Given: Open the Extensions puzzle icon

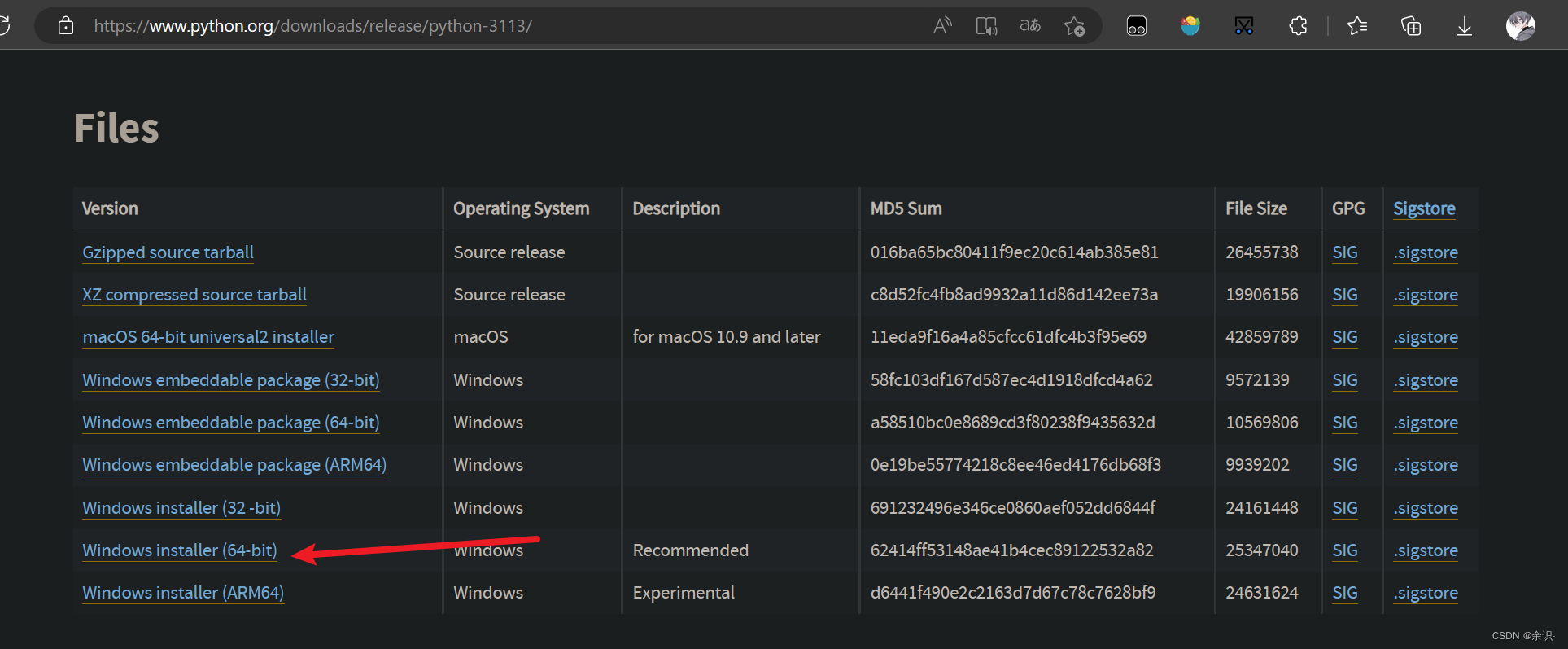Looking at the screenshot, I should click(x=1298, y=26).
